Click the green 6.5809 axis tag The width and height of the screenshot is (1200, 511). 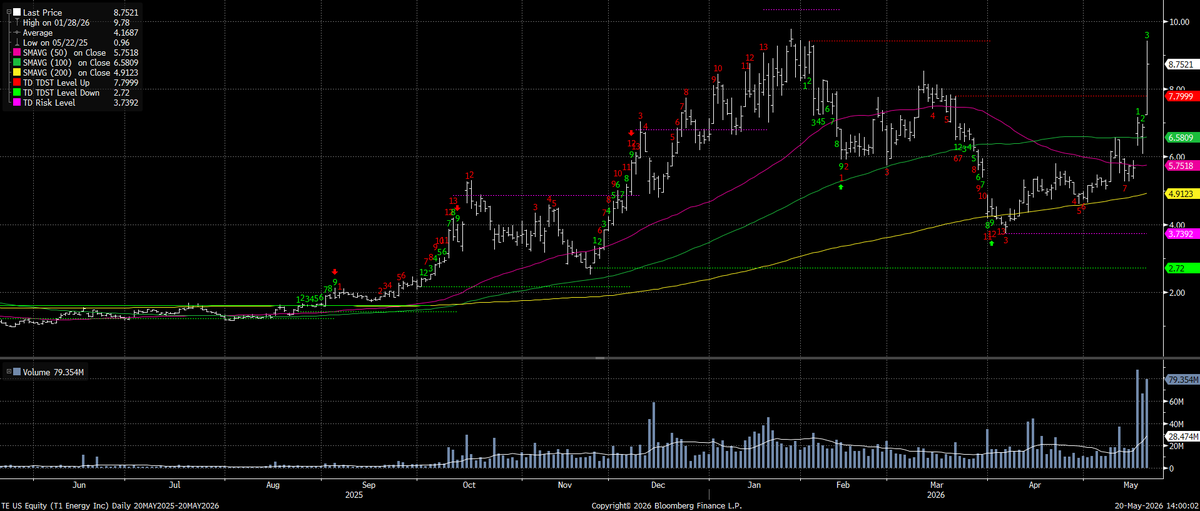(1181, 137)
